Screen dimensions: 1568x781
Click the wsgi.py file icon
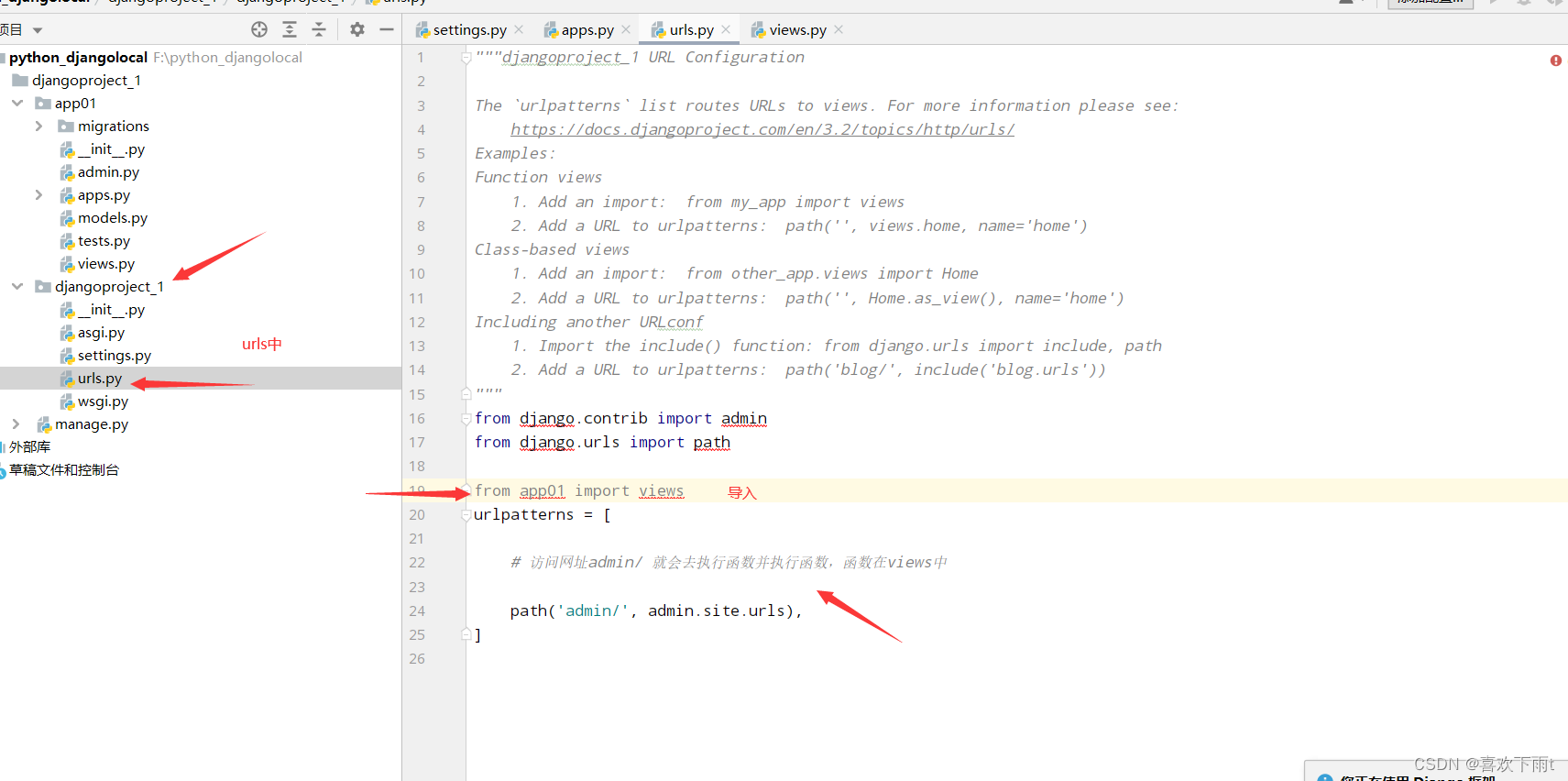coord(67,401)
